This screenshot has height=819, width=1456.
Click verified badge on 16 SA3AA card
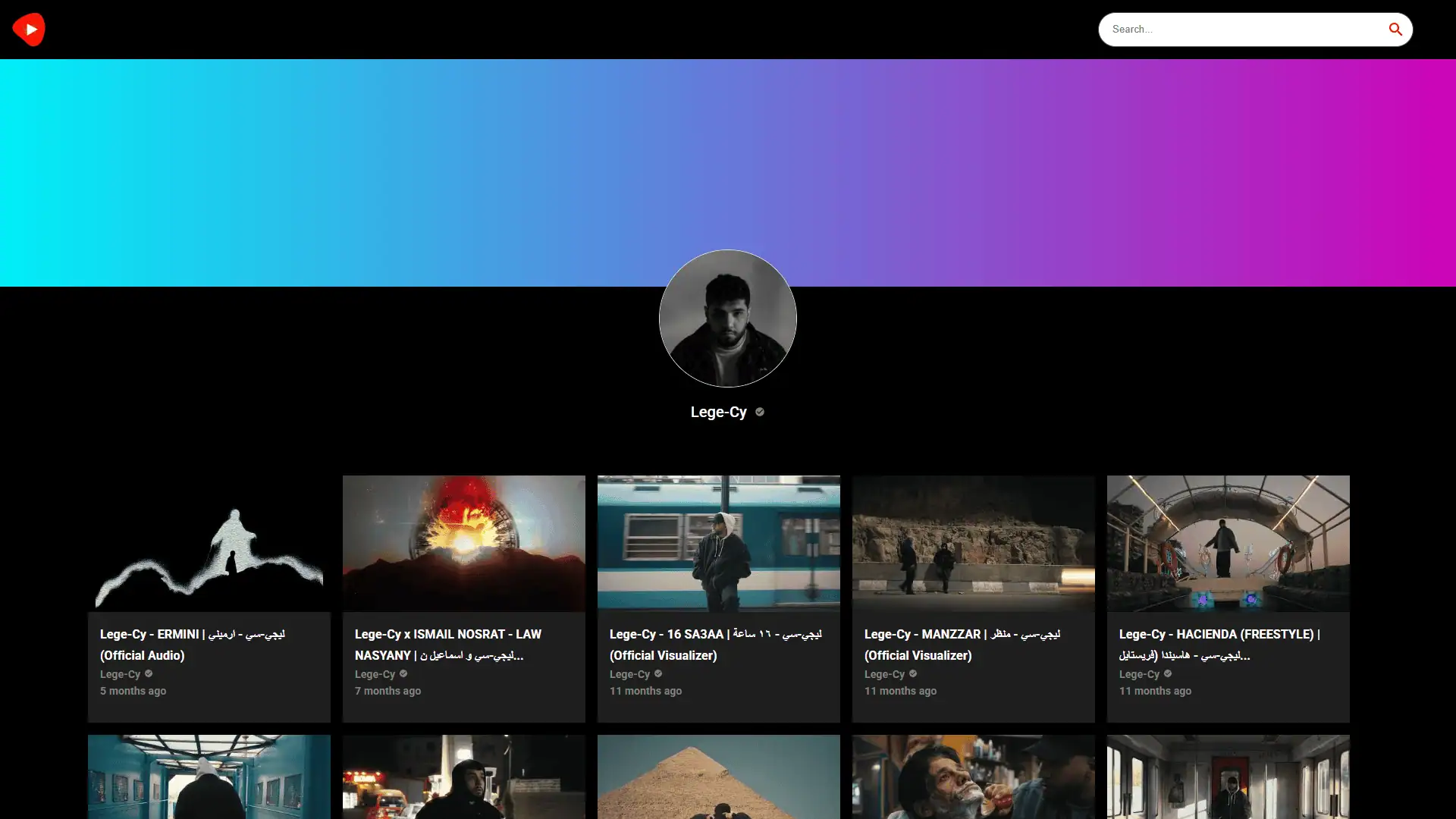658,673
